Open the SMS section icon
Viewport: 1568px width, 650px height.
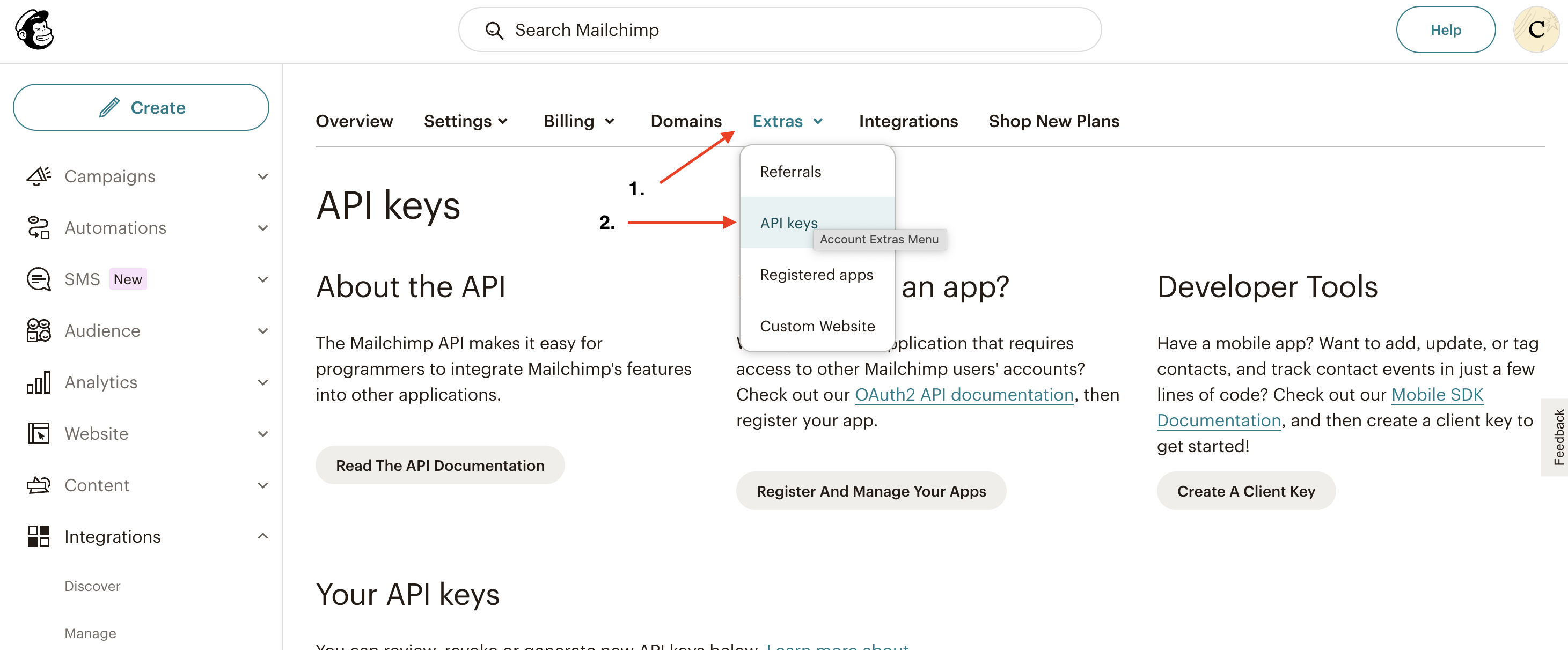tap(38, 279)
